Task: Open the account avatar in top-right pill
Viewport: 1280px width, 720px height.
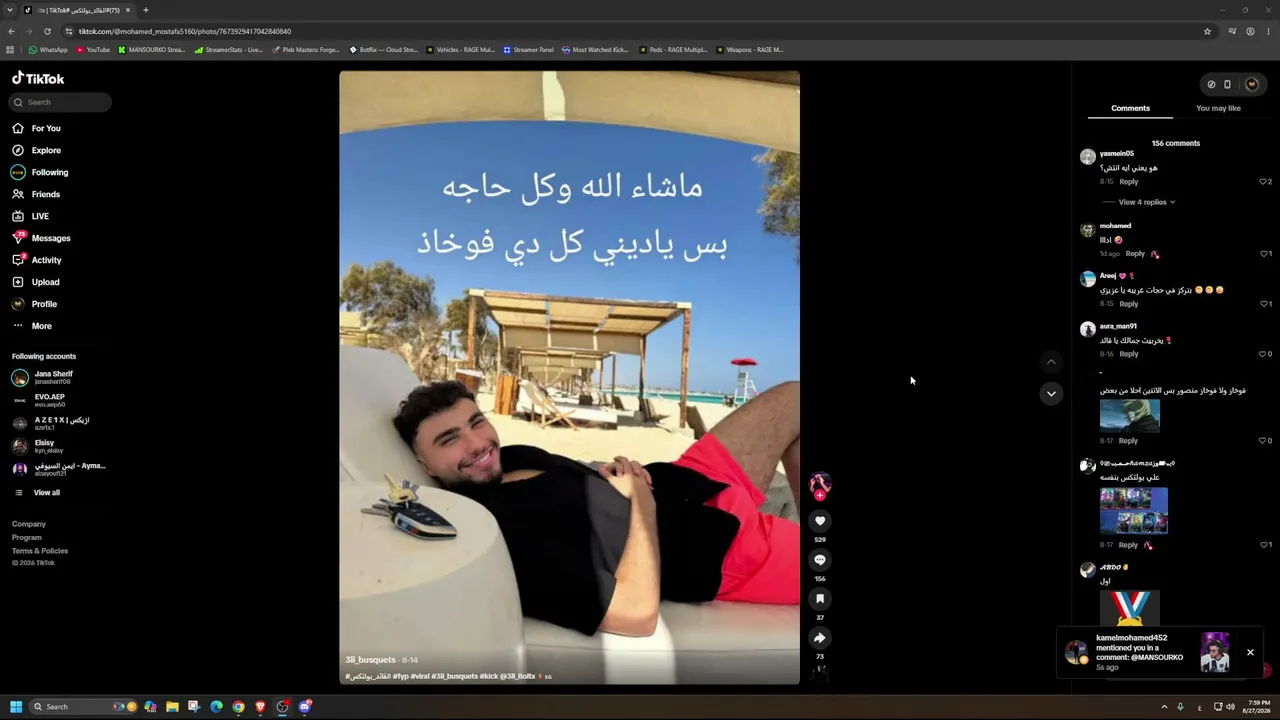Action: click(x=1251, y=84)
